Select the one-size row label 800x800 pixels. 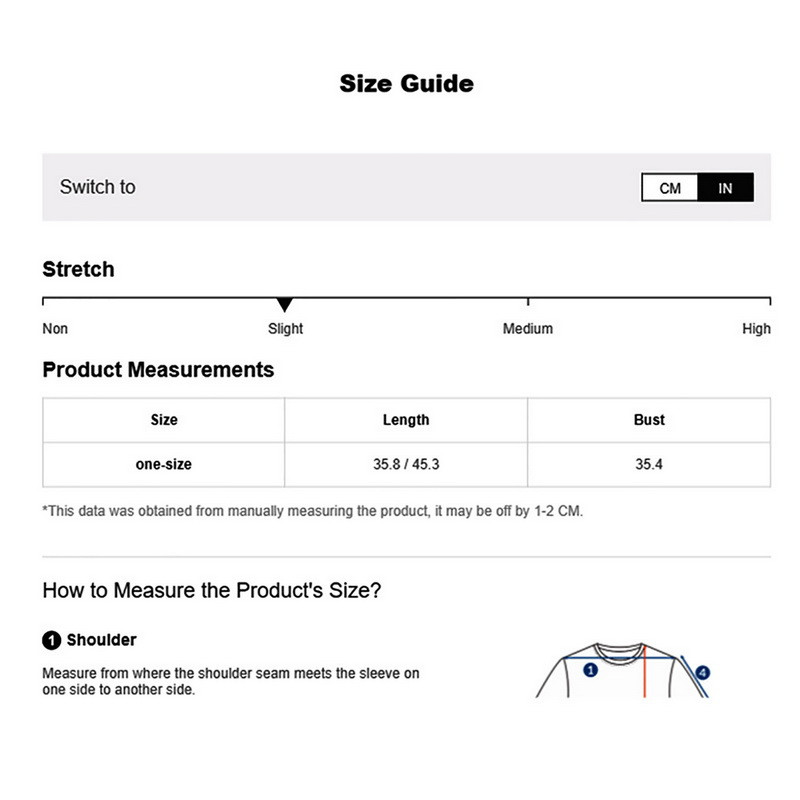[164, 465]
